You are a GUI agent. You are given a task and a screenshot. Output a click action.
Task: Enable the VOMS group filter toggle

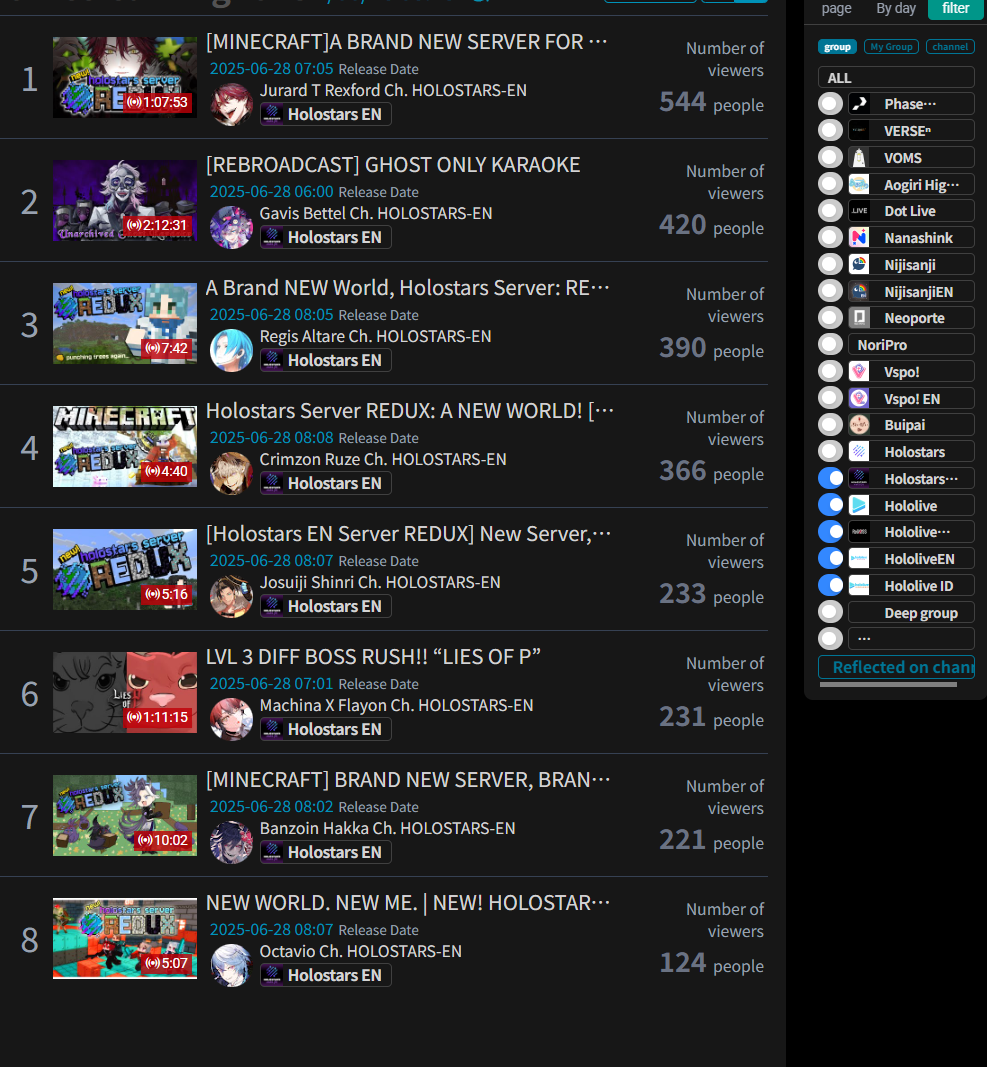(830, 157)
